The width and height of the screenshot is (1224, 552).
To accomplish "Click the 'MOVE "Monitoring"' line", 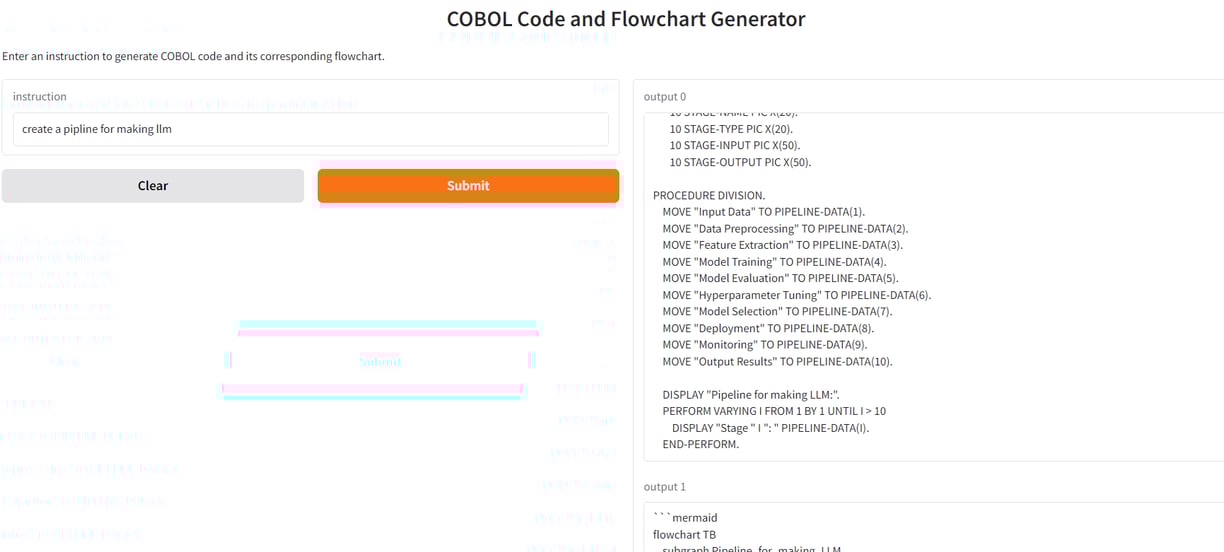I will (765, 345).
